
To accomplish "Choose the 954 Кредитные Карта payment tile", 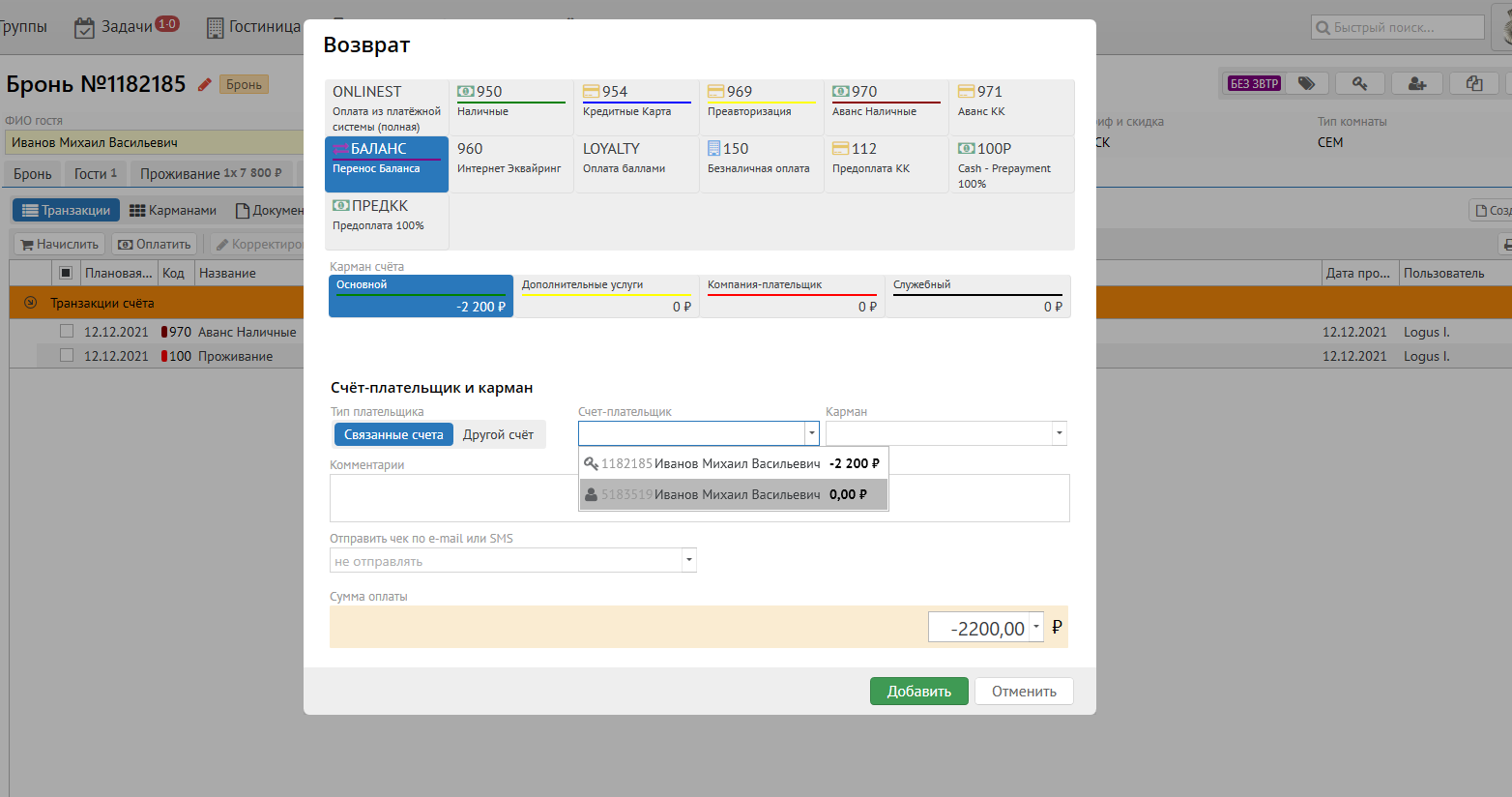I will 637,107.
